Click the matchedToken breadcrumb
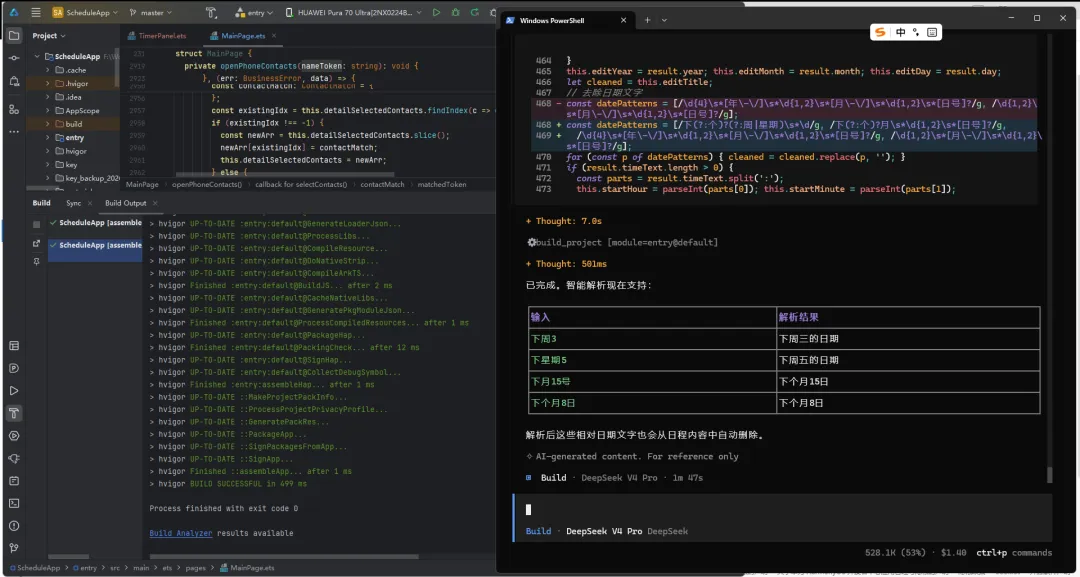1080x577 pixels. point(442,185)
